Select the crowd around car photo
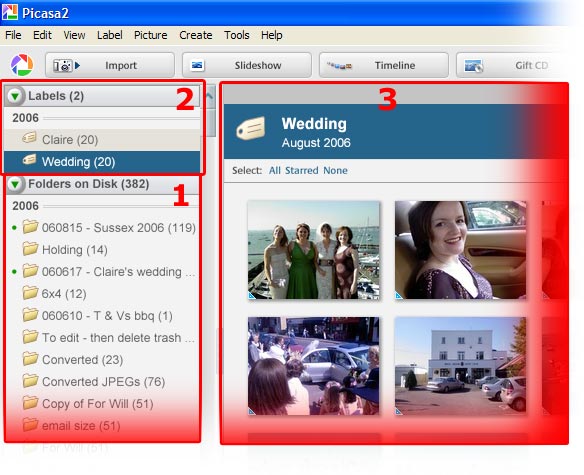 (314, 366)
